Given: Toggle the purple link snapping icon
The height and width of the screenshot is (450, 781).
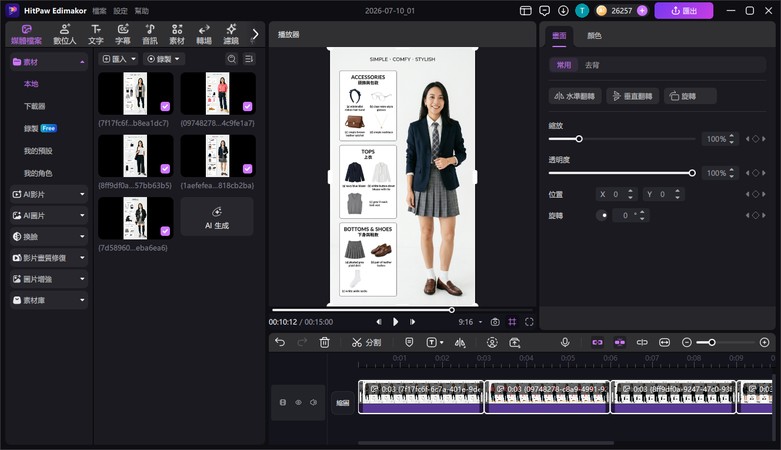Looking at the screenshot, I should pos(597,342).
